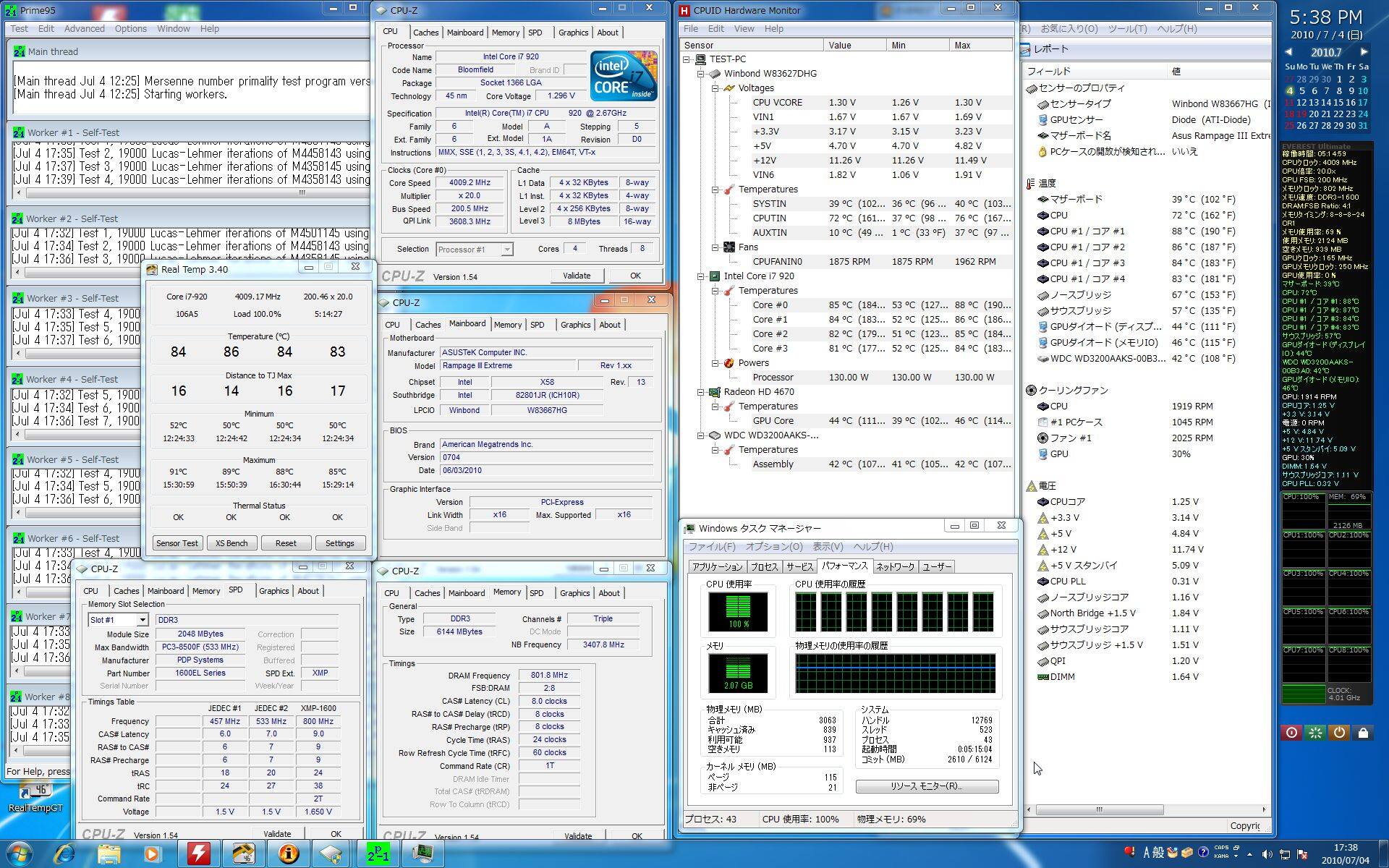1389x868 pixels.
Task: Collapse the Radeon HD 4670 node
Action: [x=701, y=392]
